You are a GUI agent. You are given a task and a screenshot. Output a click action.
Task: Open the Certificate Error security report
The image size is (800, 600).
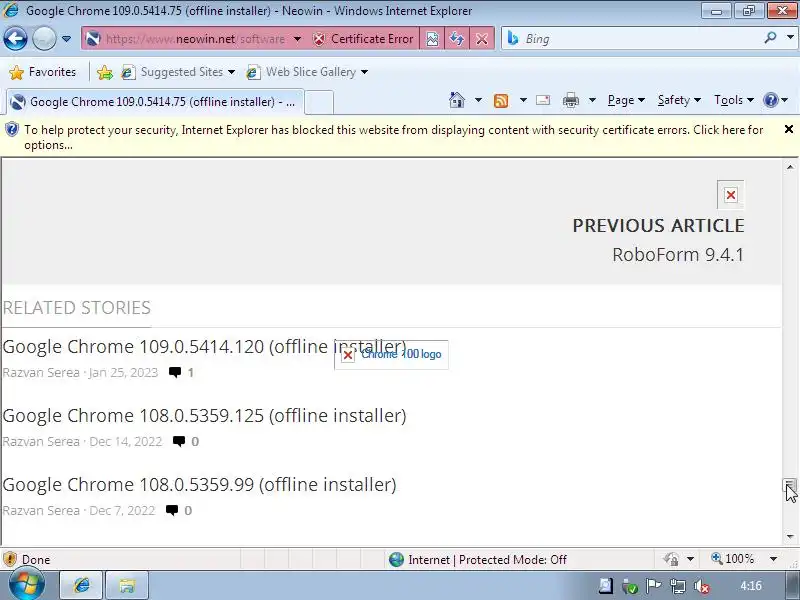click(x=363, y=39)
